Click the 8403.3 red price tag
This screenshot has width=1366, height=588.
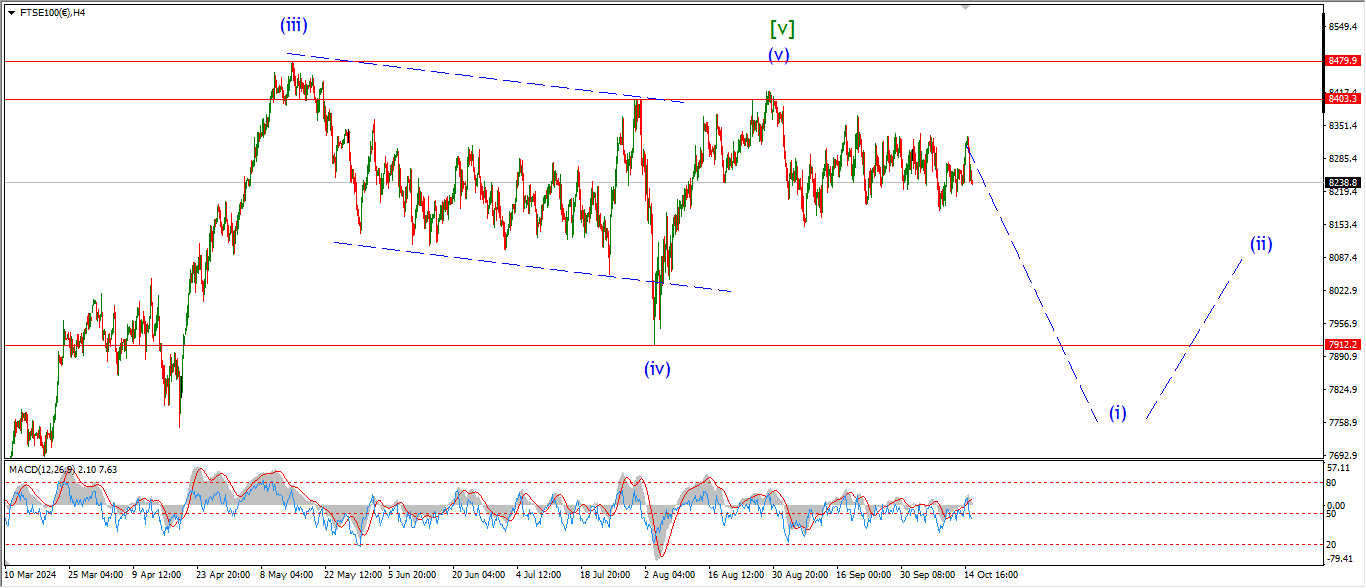pos(1342,99)
